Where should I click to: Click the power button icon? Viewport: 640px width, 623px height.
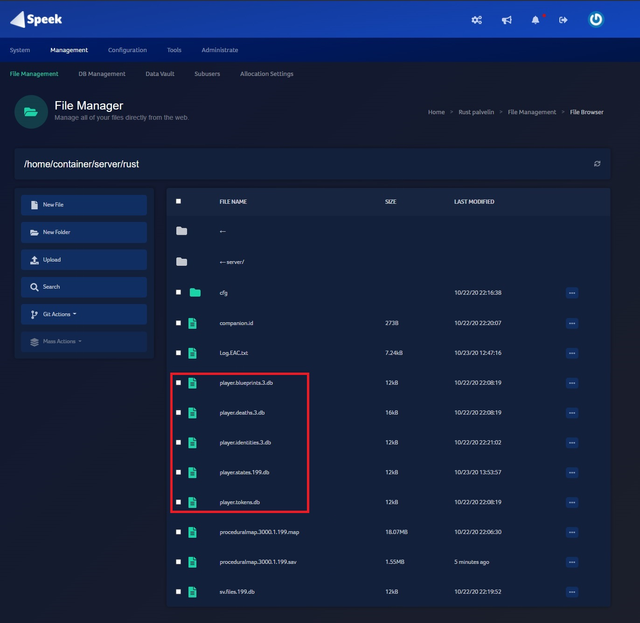point(596,19)
